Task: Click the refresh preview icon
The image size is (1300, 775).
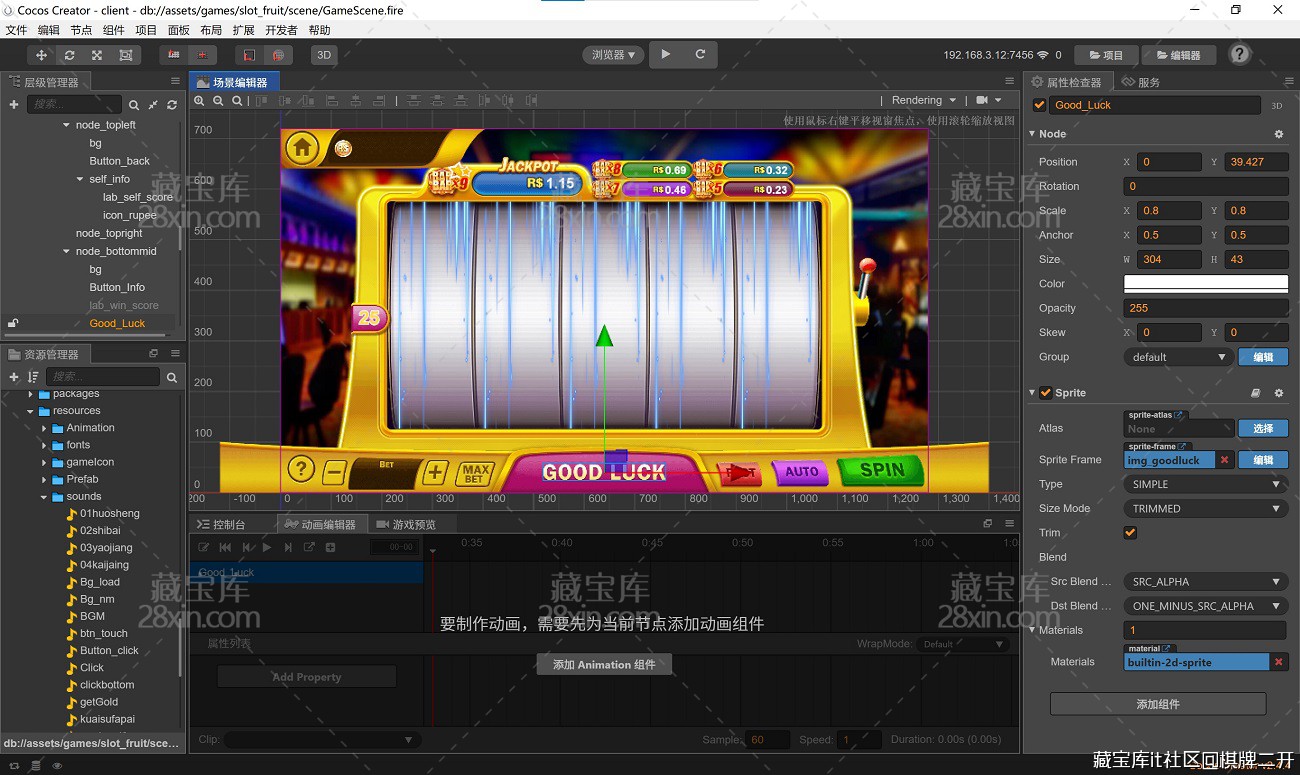Action: tap(700, 55)
